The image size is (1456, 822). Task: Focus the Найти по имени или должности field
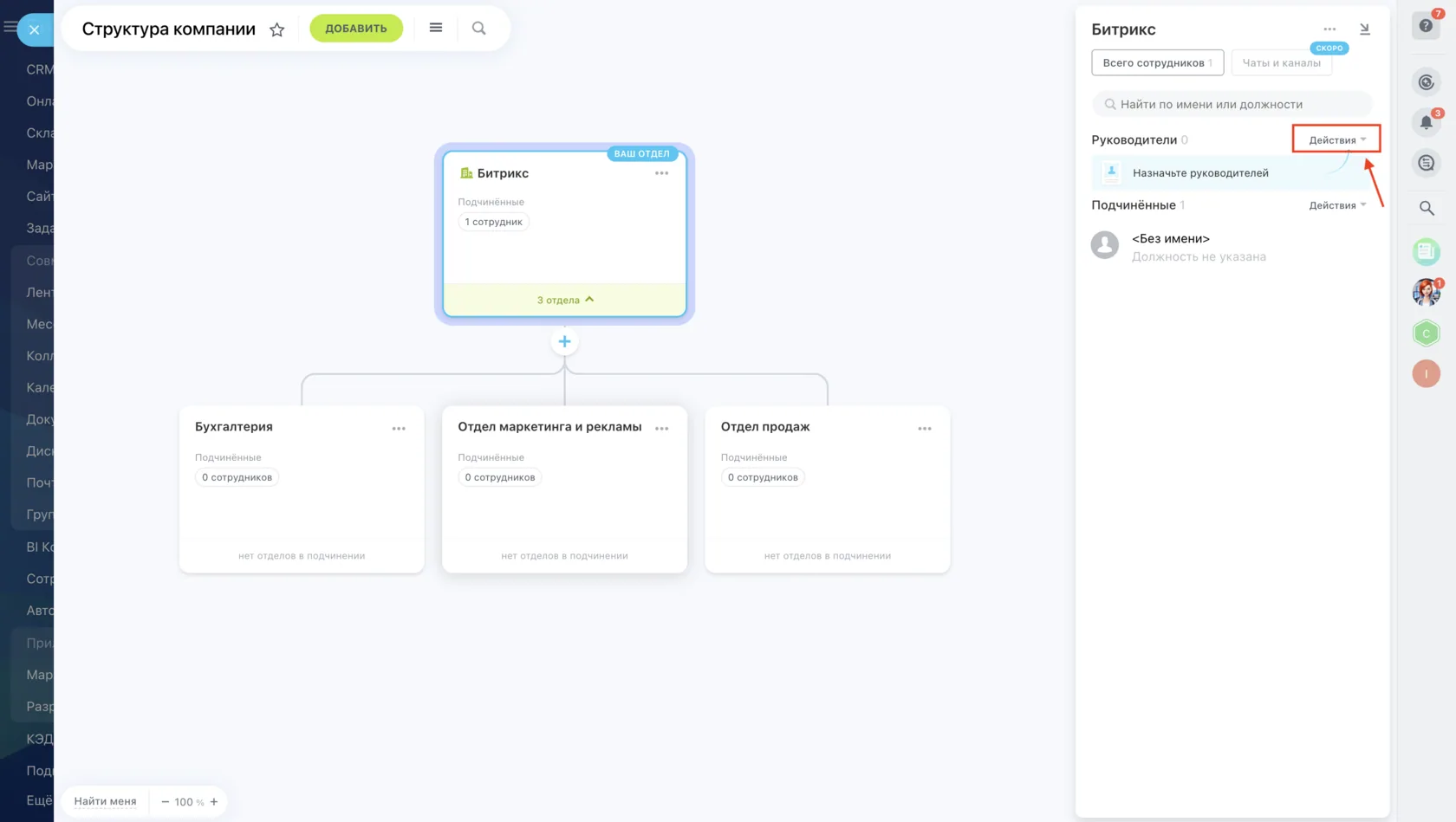coord(1232,105)
